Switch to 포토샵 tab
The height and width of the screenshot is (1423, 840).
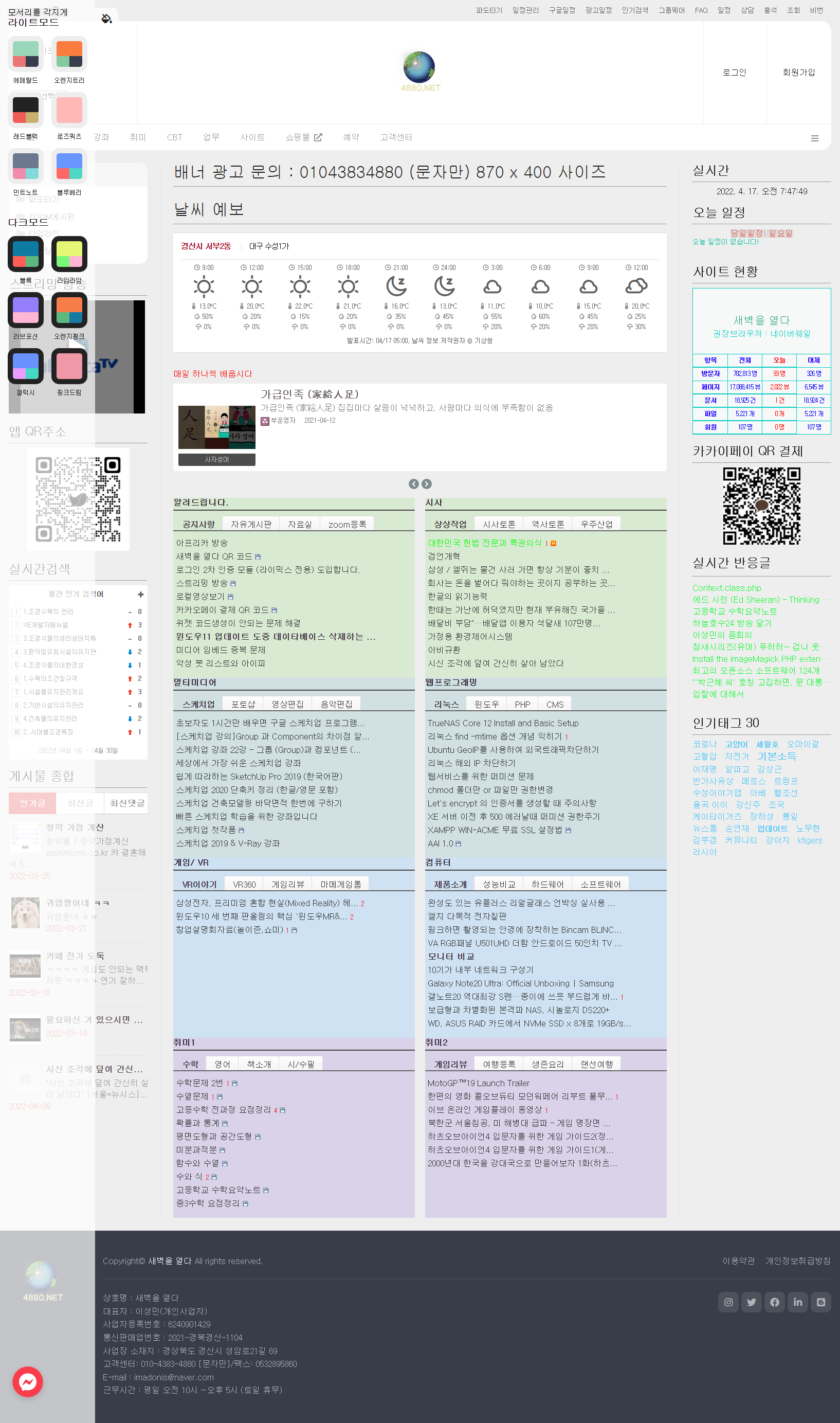(243, 705)
